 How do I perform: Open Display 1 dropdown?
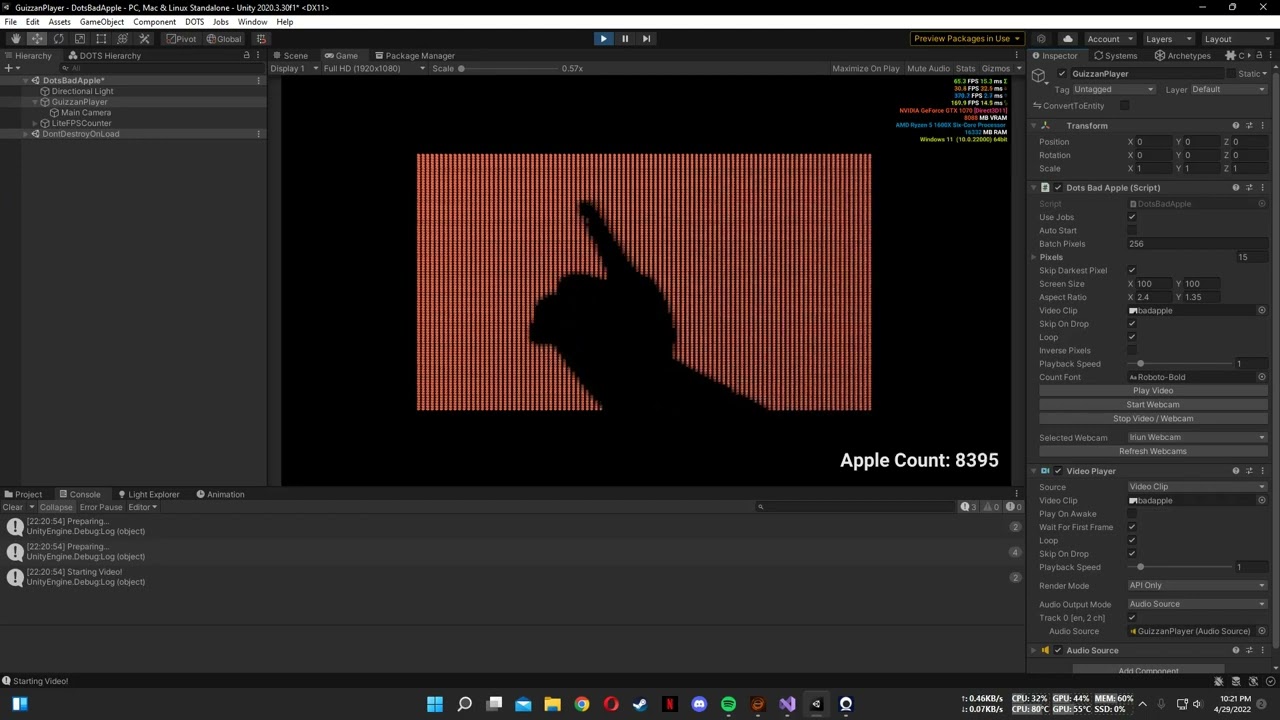click(x=294, y=69)
